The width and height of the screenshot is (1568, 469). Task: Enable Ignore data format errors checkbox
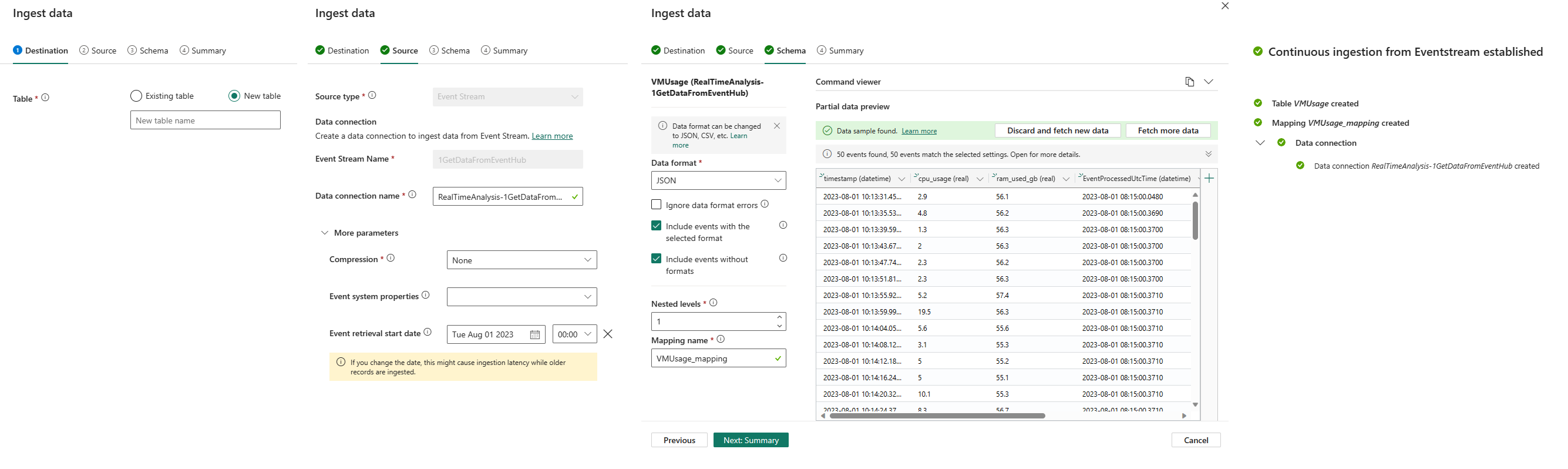[656, 205]
